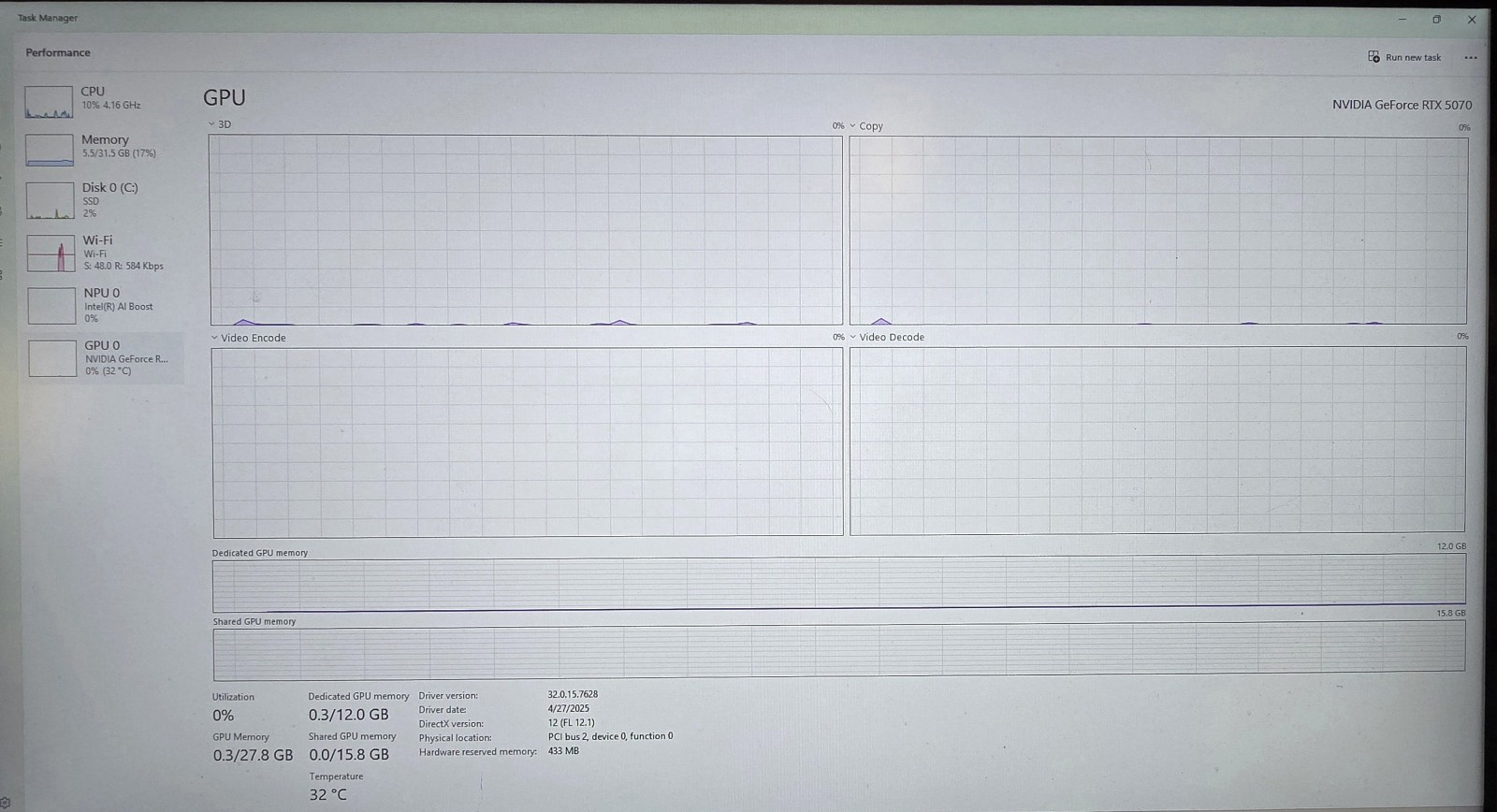Click the 0.0/15.8 GB shared memory value
This screenshot has height=812, width=1497.
tap(349, 754)
